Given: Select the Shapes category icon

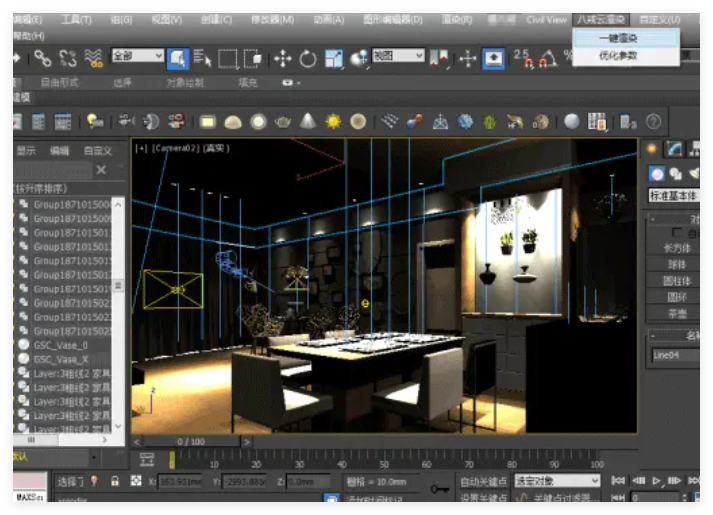Looking at the screenshot, I should click(x=676, y=174).
